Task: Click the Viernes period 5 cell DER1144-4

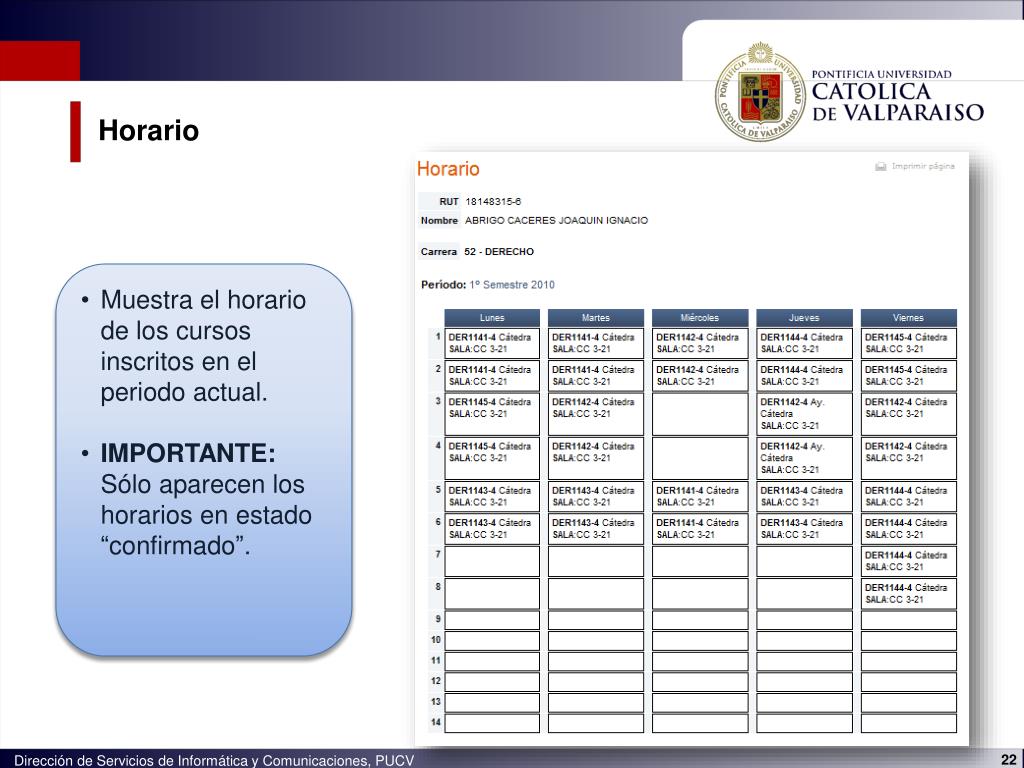Action: [x=908, y=496]
